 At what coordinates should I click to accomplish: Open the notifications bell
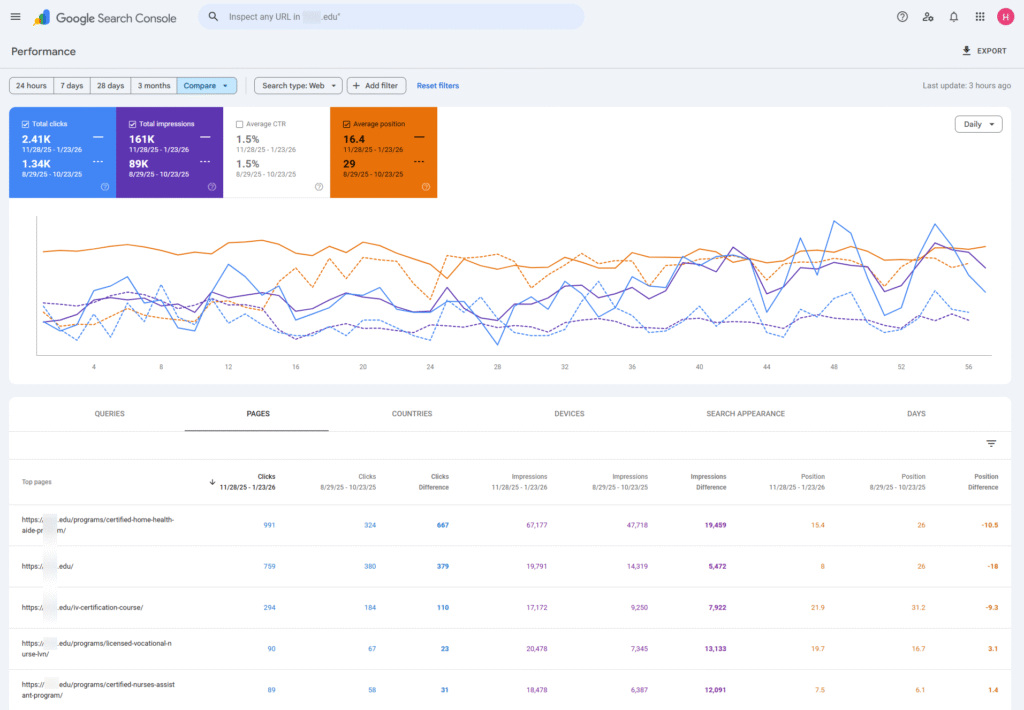[953, 16]
